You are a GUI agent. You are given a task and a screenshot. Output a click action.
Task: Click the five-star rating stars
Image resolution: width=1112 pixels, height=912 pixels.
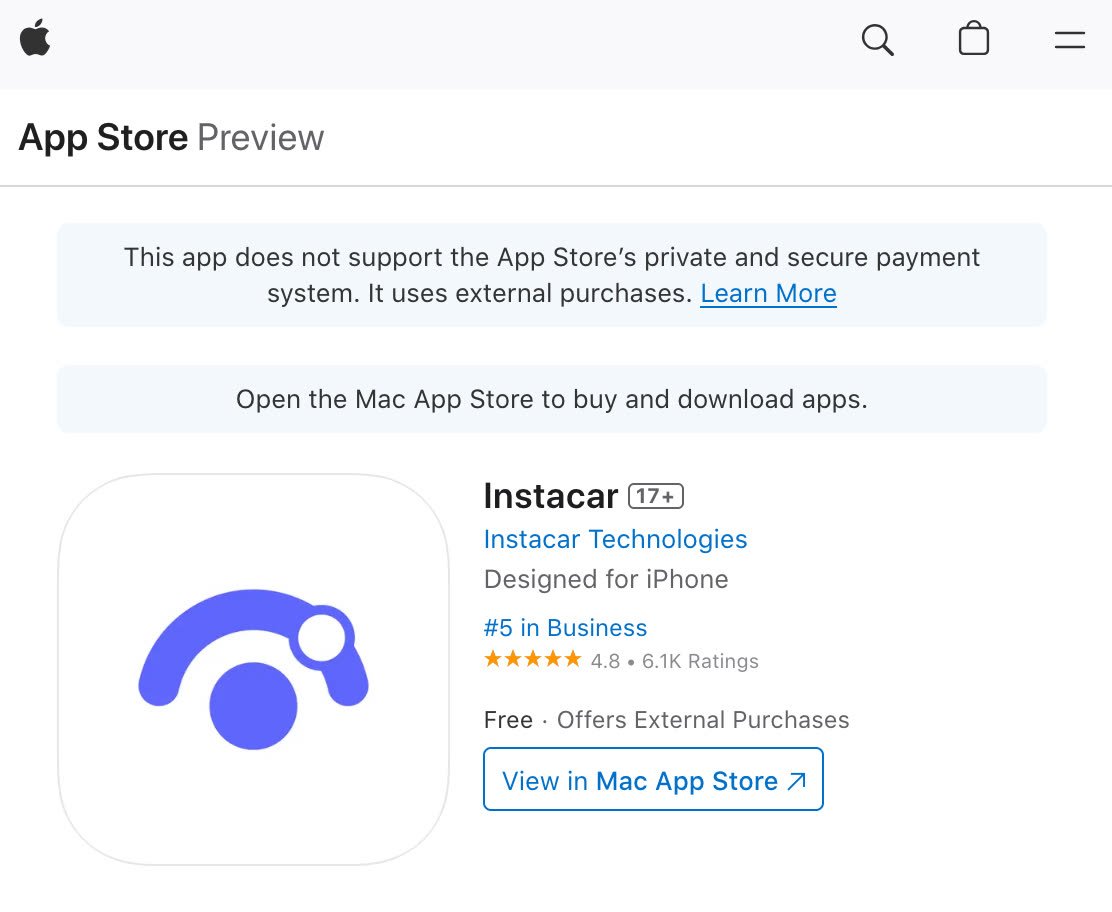[533, 660]
